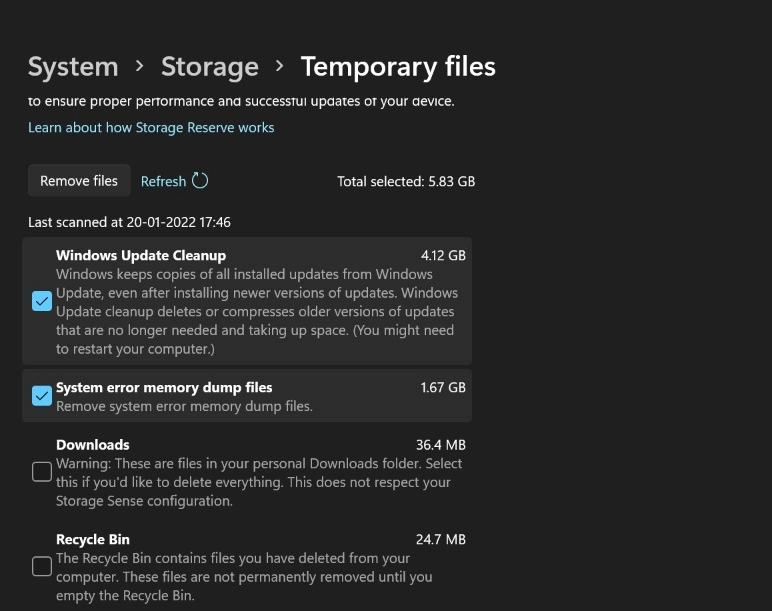
Task: Check the Downloads checkbox
Action: coord(42,472)
